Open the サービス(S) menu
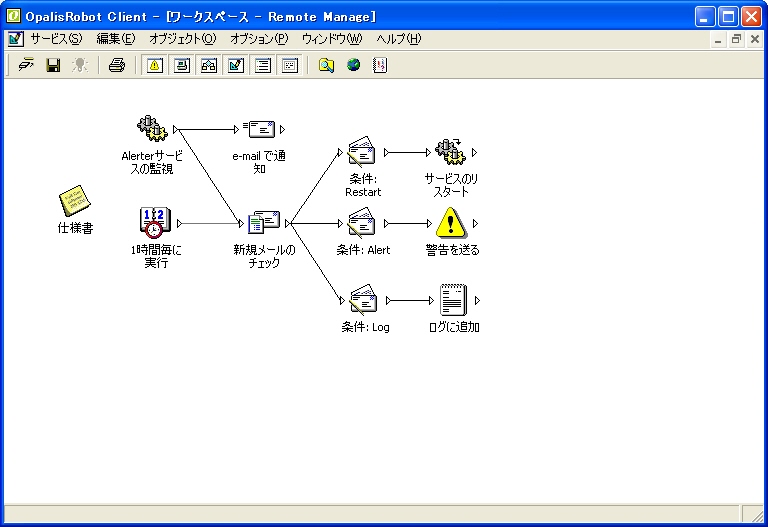768x527 pixels. (55, 39)
